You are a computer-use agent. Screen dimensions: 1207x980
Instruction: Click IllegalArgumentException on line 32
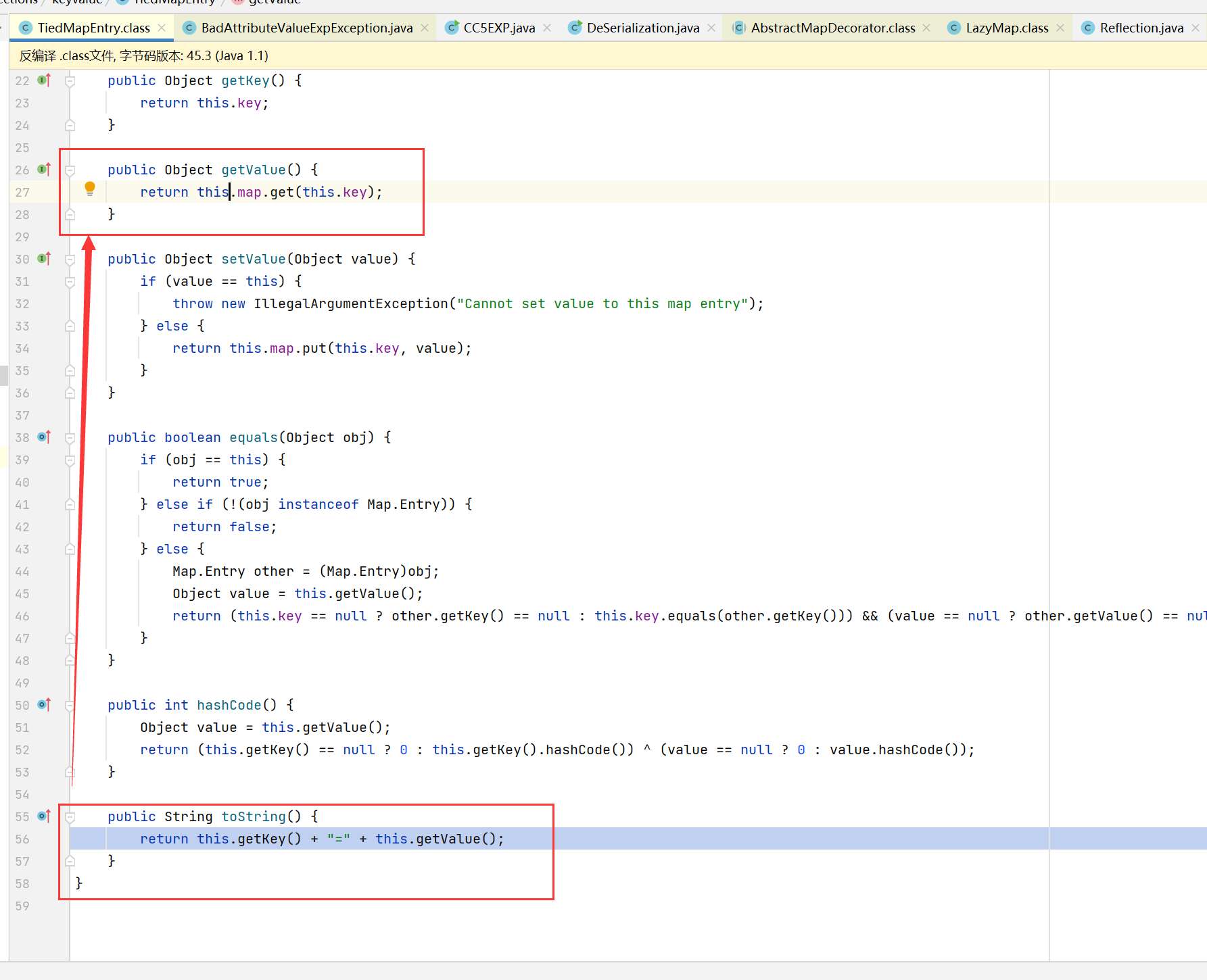(x=351, y=303)
